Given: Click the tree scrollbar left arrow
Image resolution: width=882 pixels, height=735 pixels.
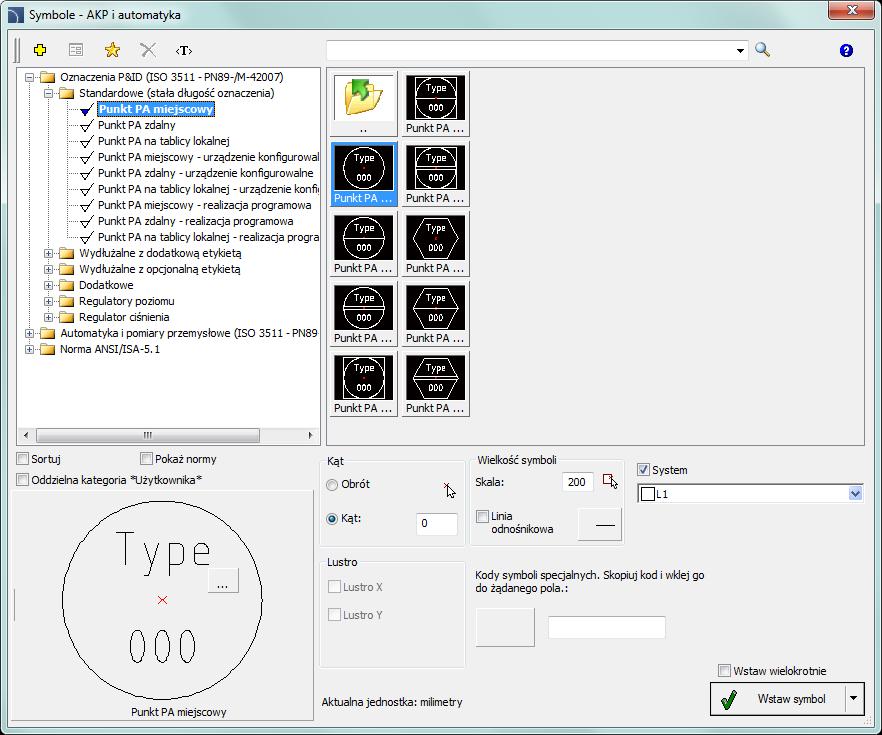Looking at the screenshot, I should pos(25,435).
